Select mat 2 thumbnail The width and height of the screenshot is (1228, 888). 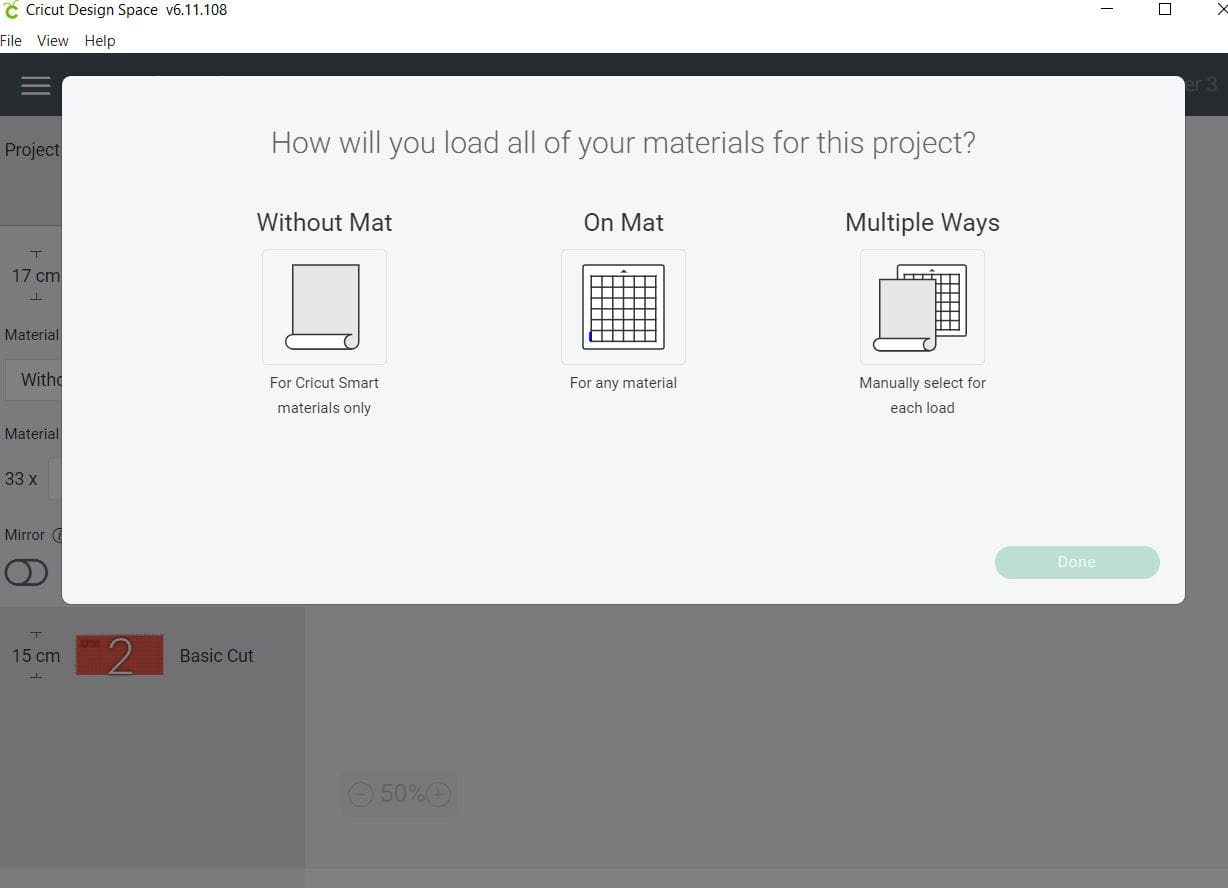pyautogui.click(x=120, y=655)
